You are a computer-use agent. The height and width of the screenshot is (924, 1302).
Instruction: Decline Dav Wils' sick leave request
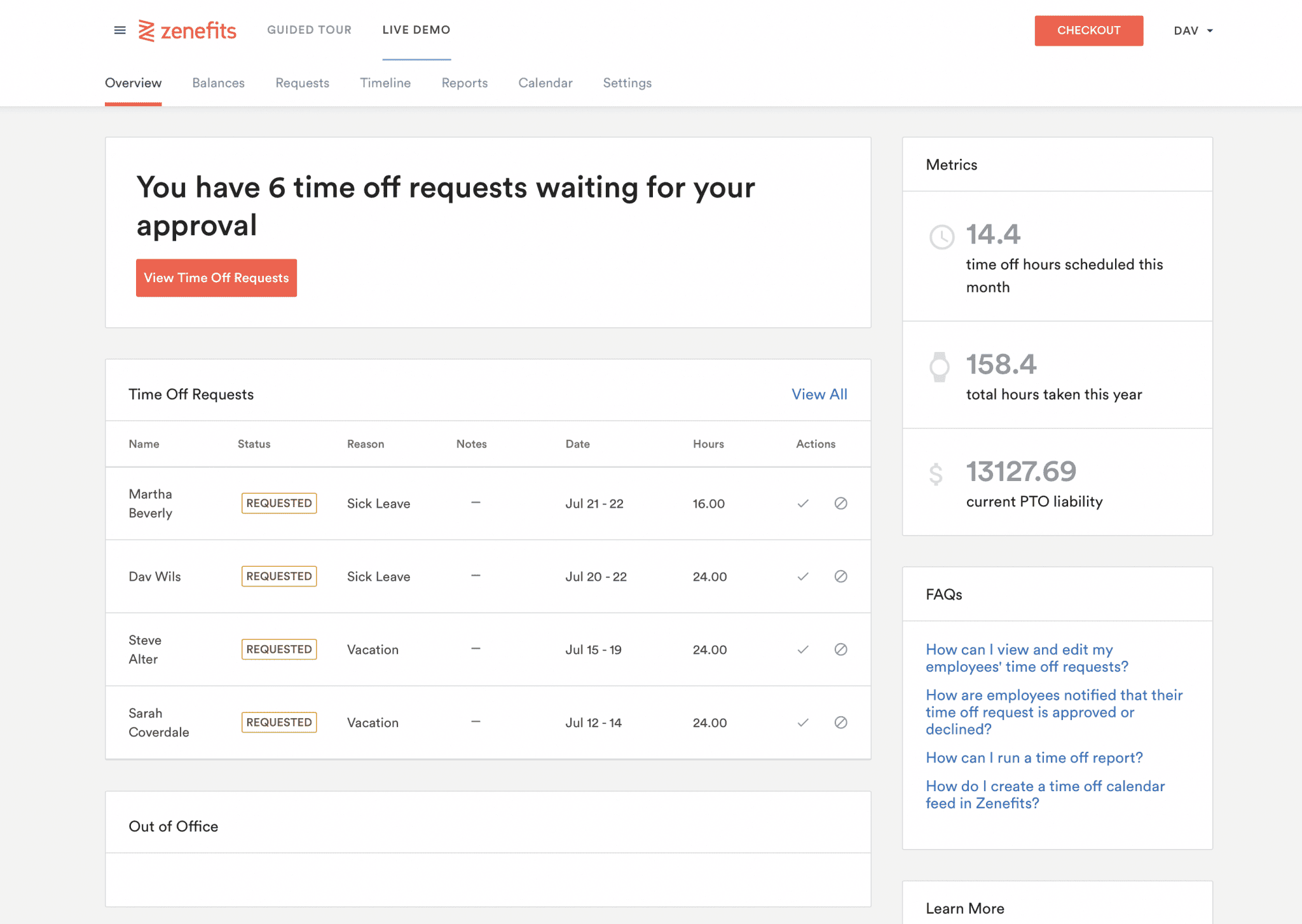[840, 576]
